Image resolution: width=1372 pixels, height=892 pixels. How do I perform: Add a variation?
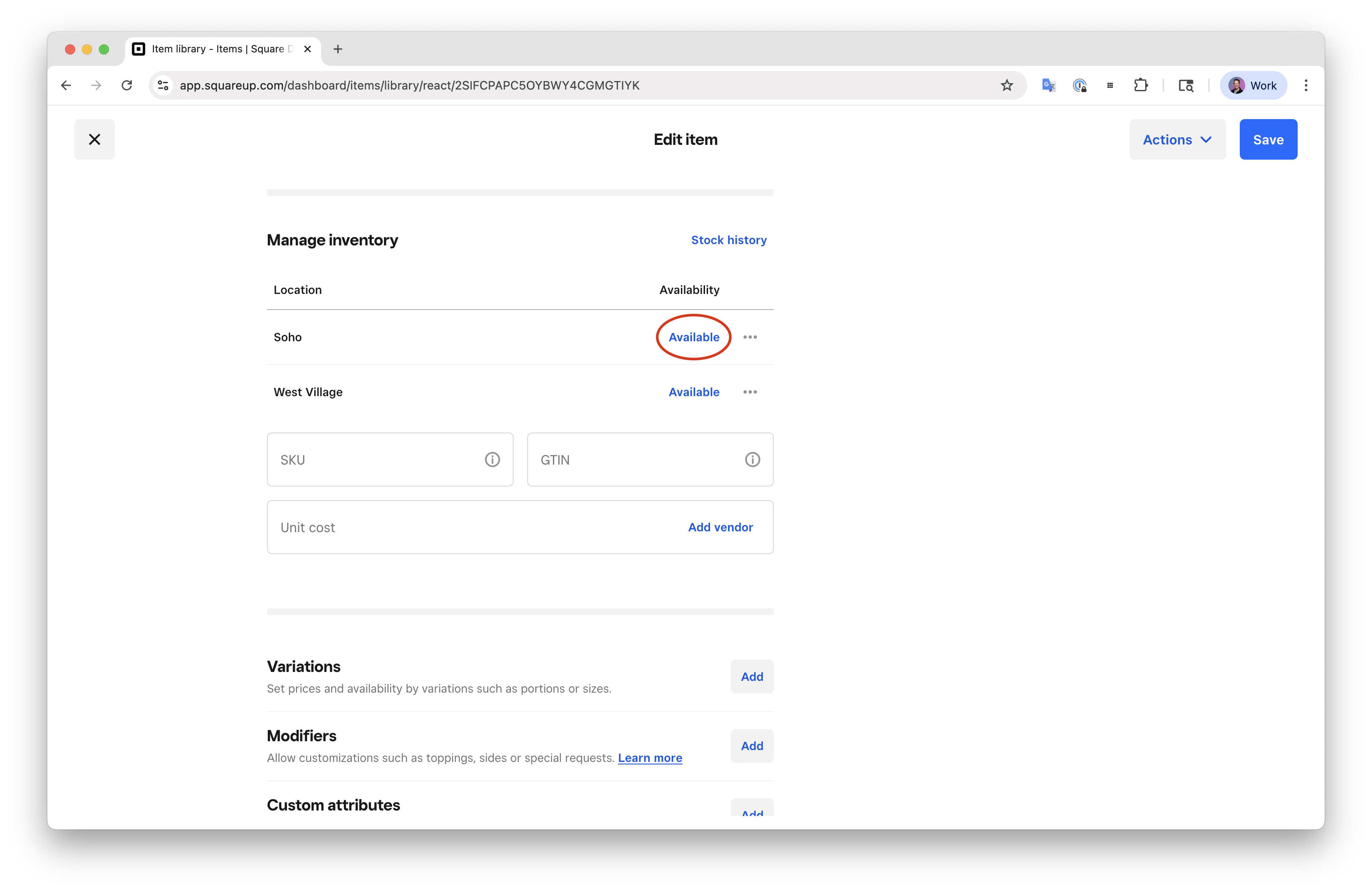751,677
